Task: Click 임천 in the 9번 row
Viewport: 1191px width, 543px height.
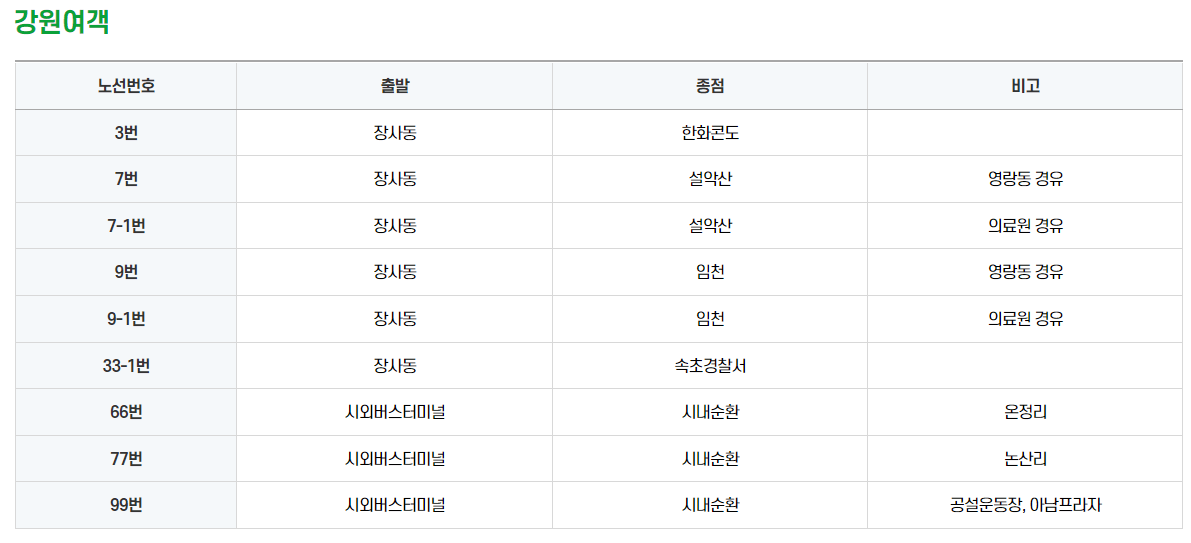Action: coord(710,272)
